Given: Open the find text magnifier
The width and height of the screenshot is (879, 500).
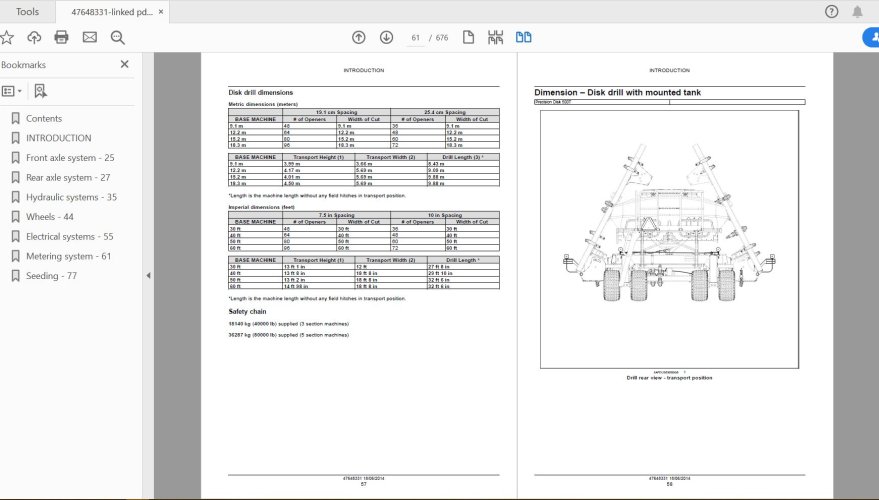Looking at the screenshot, I should point(118,38).
